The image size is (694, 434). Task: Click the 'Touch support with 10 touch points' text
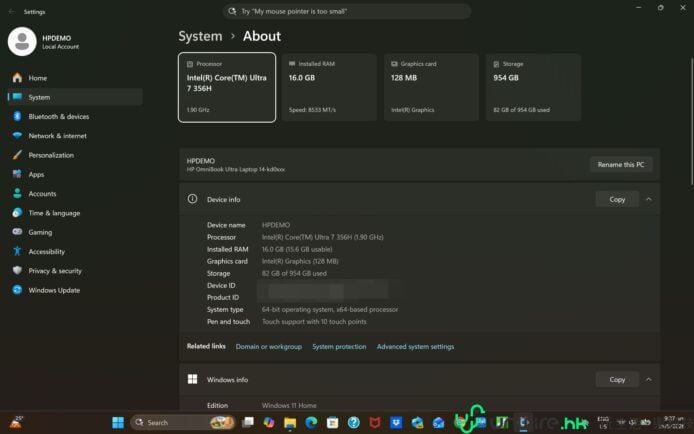[x=314, y=322]
